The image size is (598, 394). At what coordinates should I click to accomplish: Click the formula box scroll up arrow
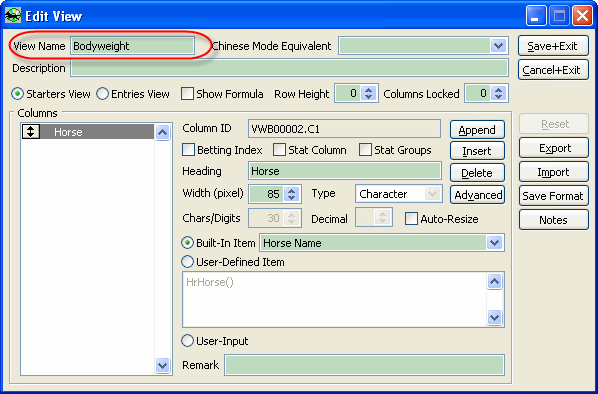click(x=495, y=282)
